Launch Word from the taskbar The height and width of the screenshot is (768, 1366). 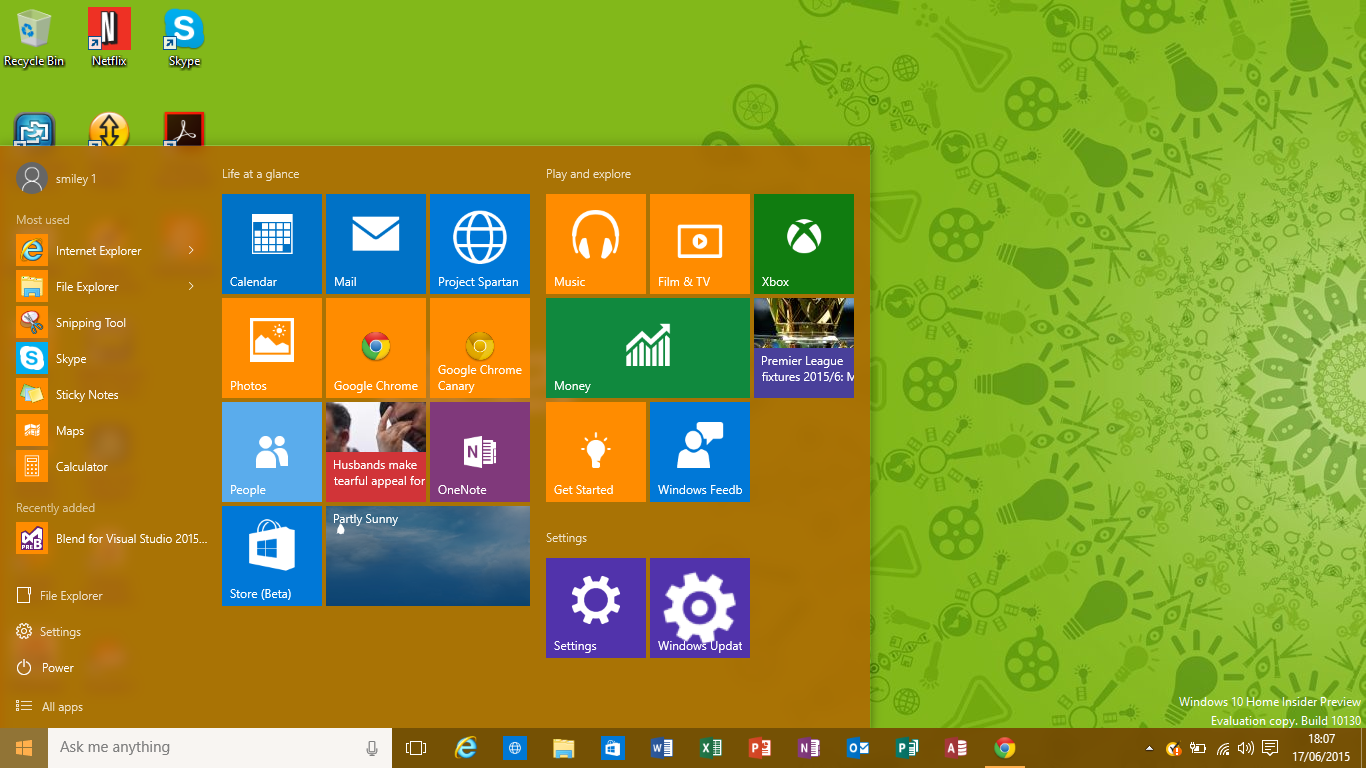point(662,748)
